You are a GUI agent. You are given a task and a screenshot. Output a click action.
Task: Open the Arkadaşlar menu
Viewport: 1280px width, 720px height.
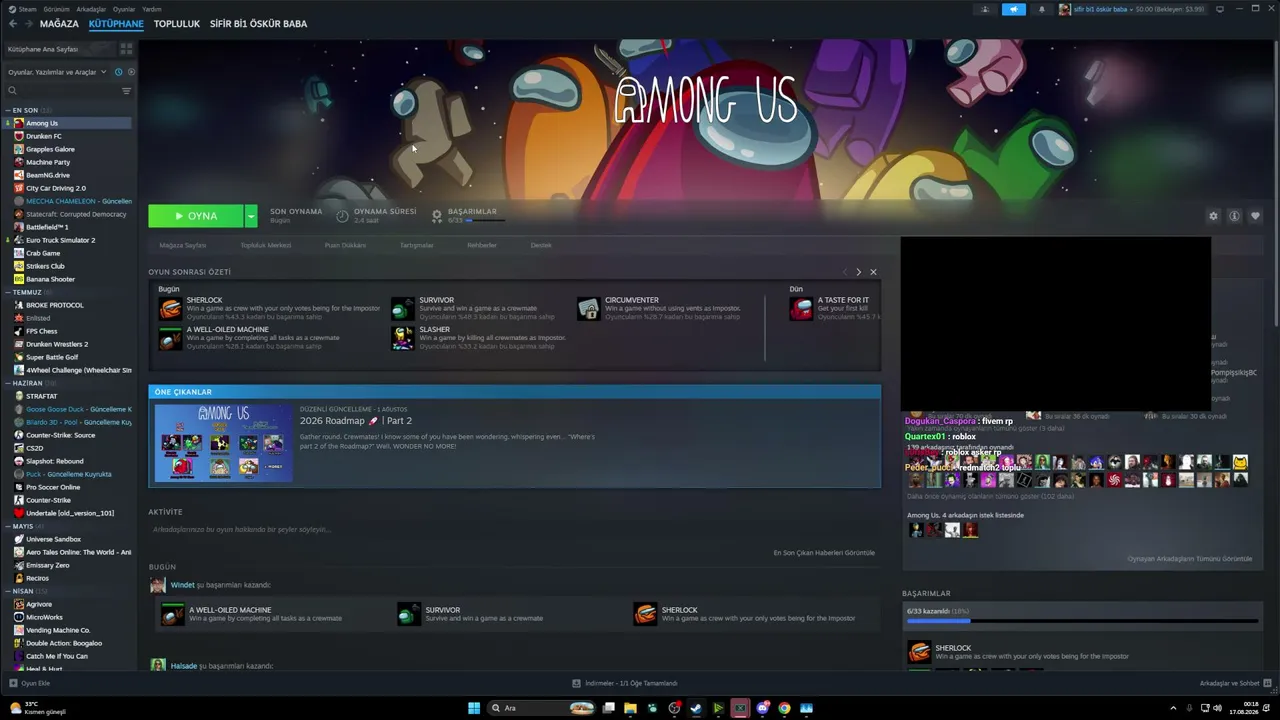click(91, 9)
